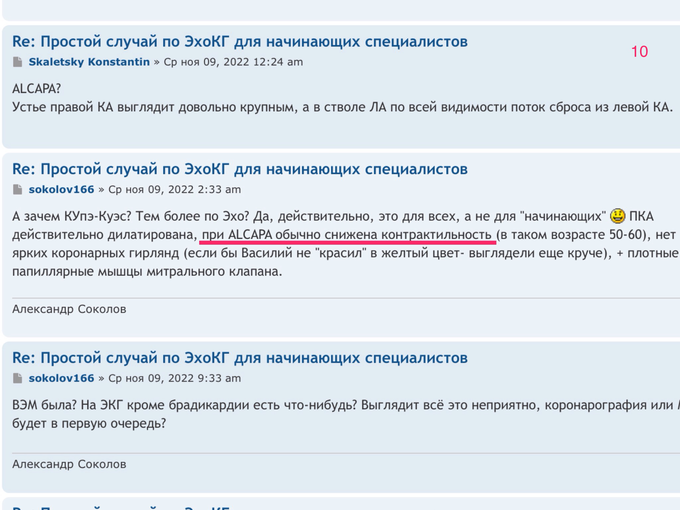This screenshot has width=680, height=510.
Task: Click the smiley emoji in sokolov166's post
Action: pos(618,216)
